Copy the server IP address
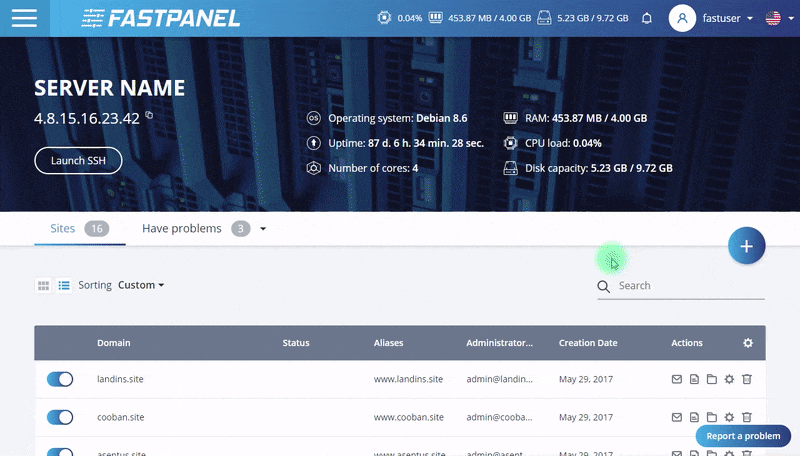The image size is (800, 456). (150, 116)
